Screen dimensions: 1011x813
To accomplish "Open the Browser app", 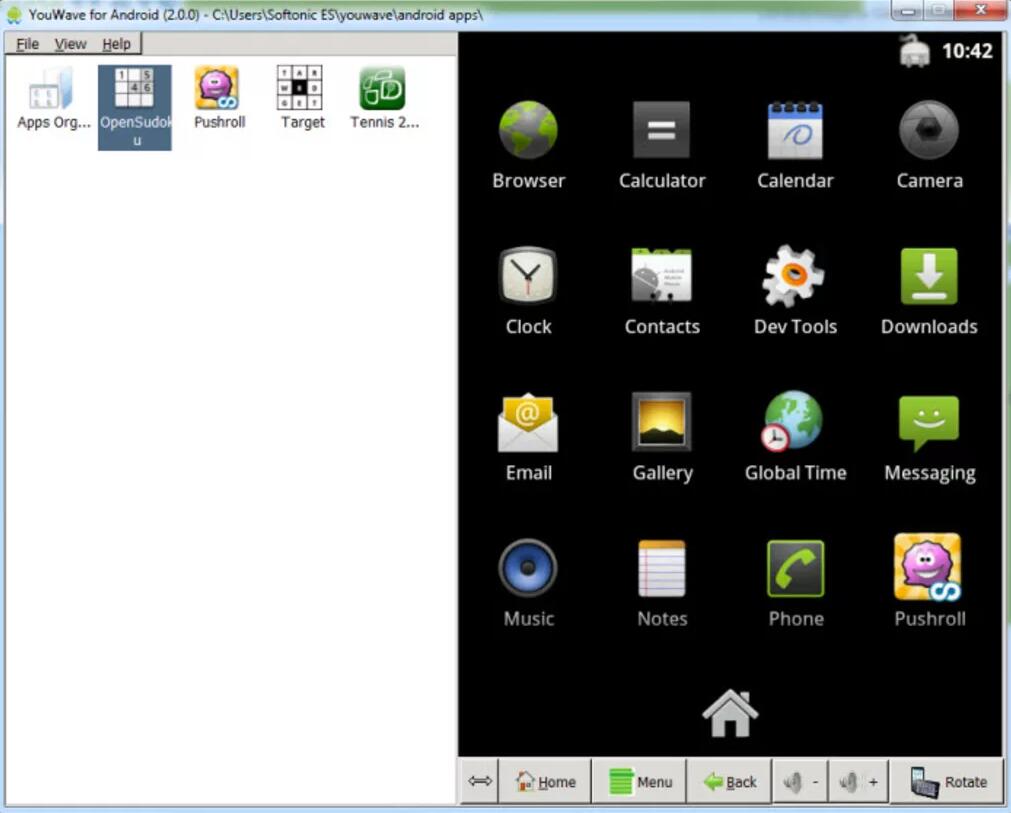I will pos(528,131).
